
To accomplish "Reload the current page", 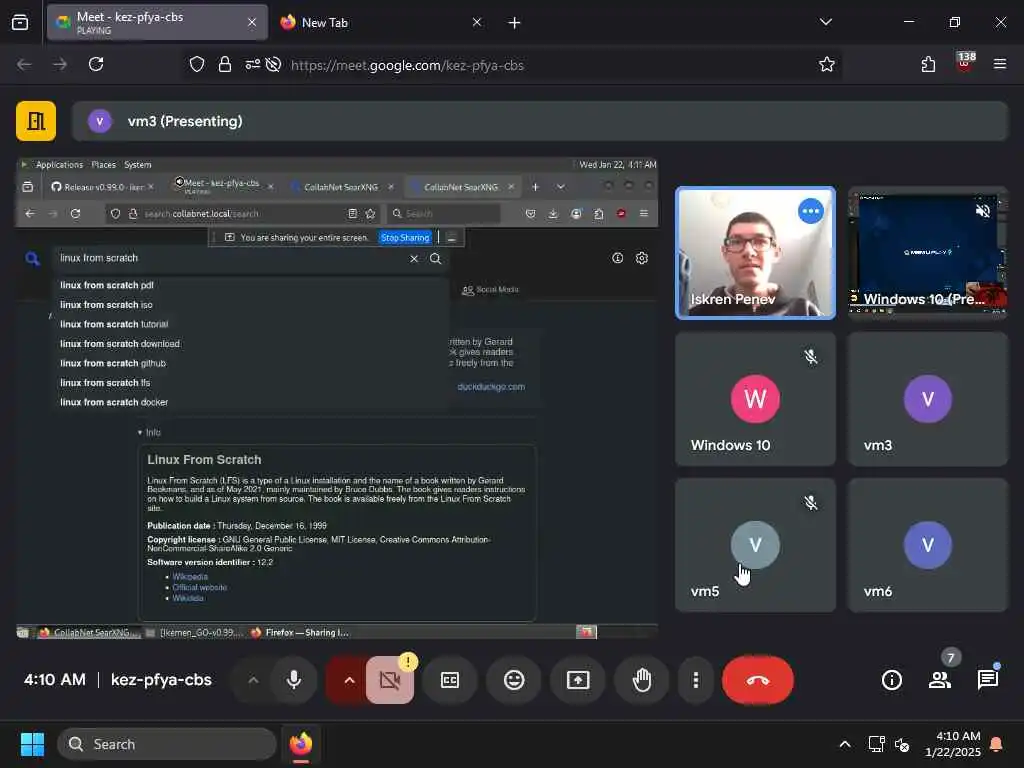I will [96, 64].
